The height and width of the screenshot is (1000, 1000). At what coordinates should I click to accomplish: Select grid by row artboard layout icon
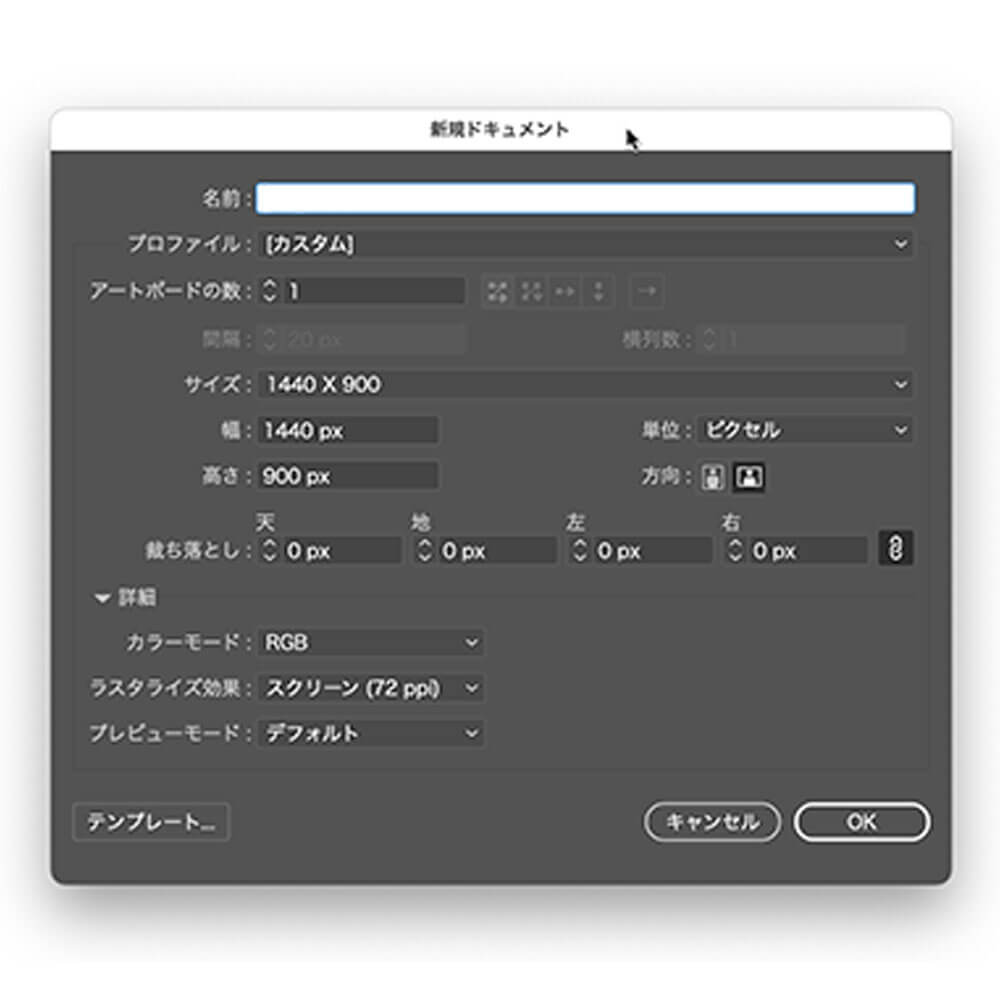click(497, 291)
